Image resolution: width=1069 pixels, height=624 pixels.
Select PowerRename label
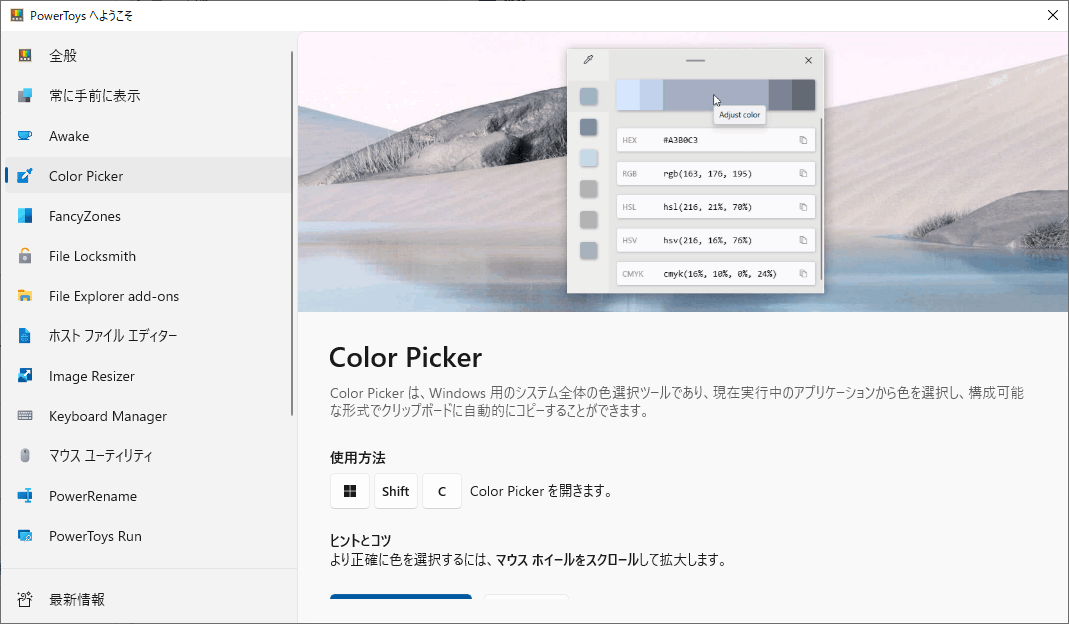coord(93,496)
